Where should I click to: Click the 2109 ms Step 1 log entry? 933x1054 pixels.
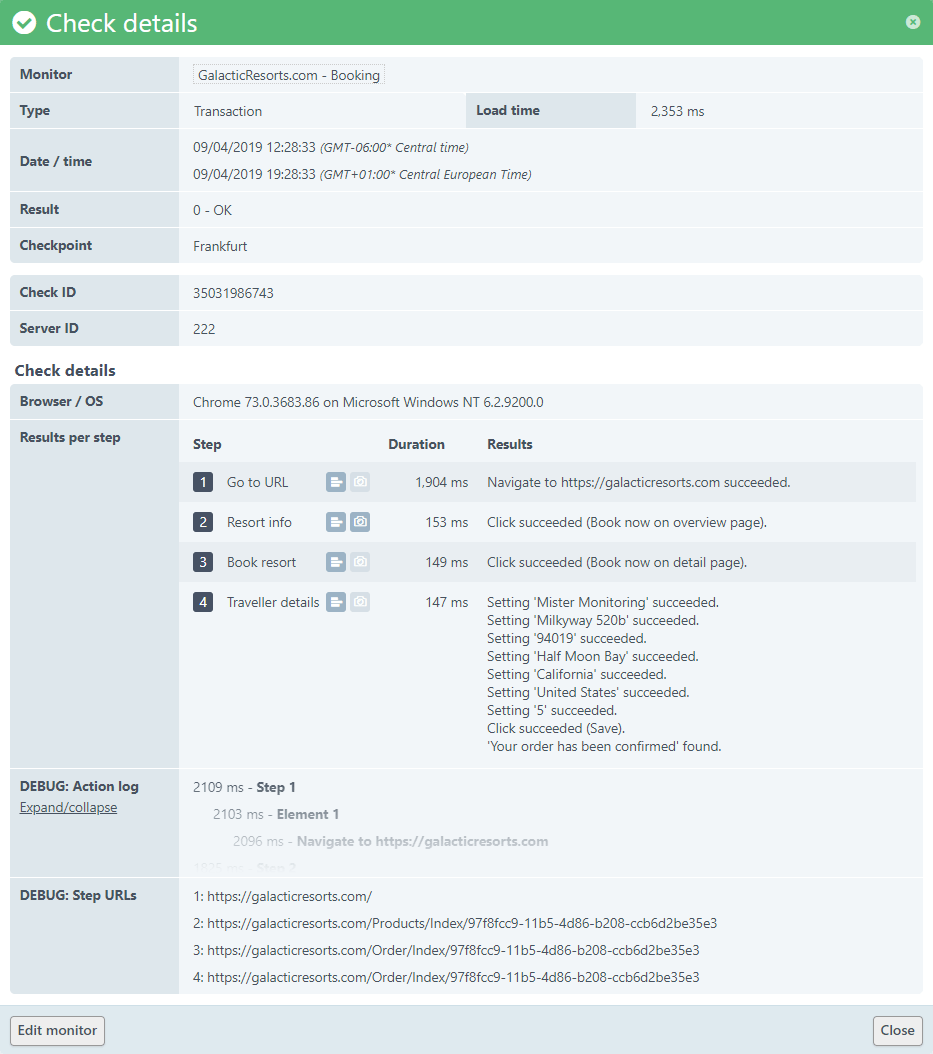click(x=244, y=788)
